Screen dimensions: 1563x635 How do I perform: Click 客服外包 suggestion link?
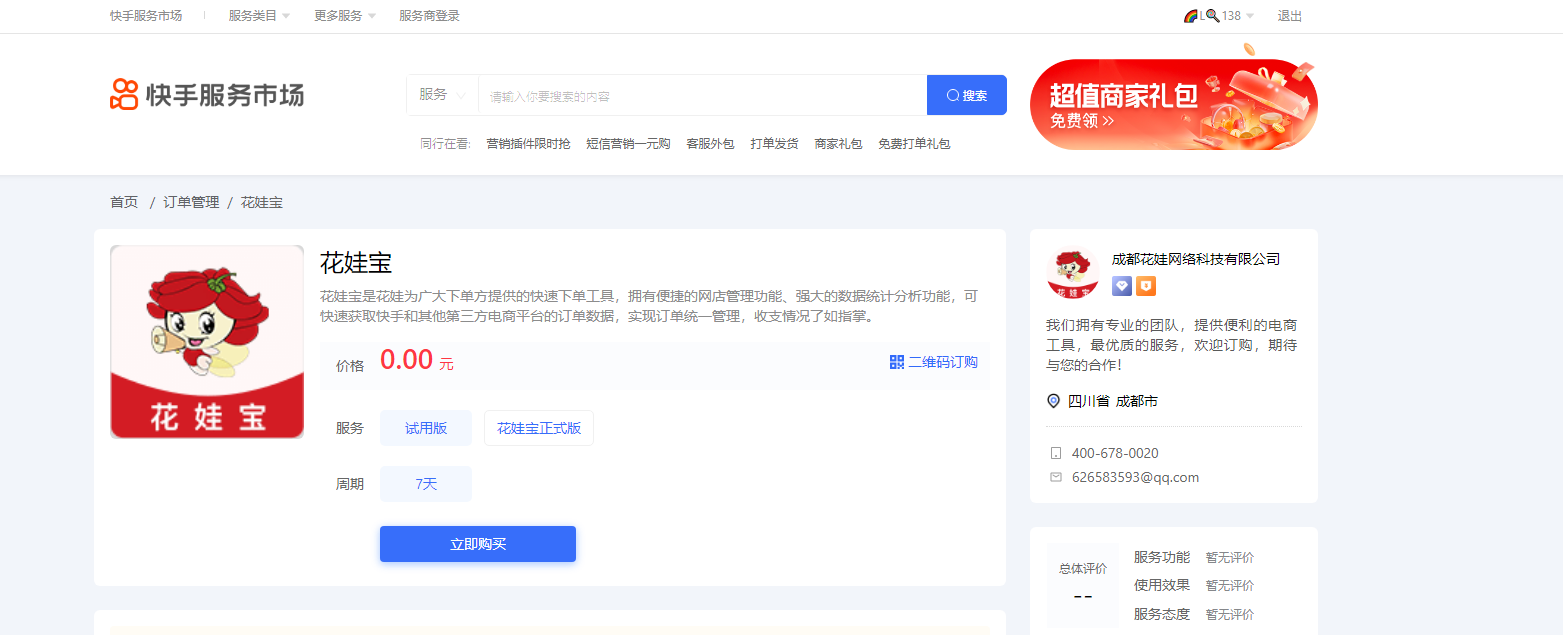pyautogui.click(x=710, y=144)
